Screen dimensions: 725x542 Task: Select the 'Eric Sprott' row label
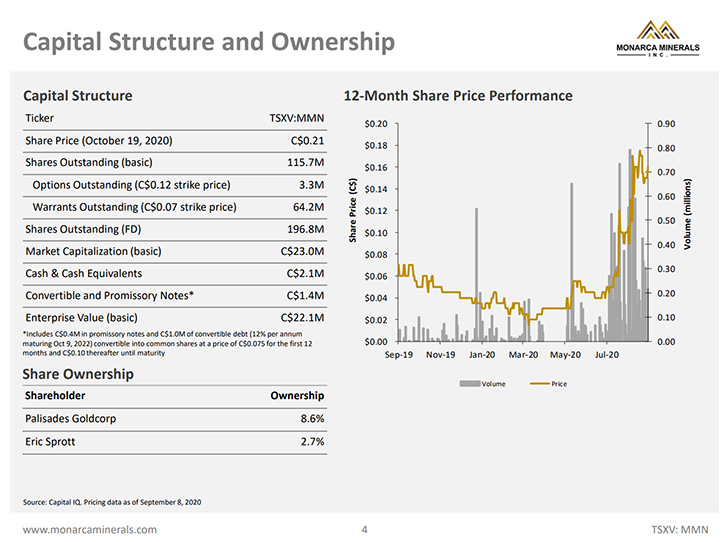click(x=50, y=442)
